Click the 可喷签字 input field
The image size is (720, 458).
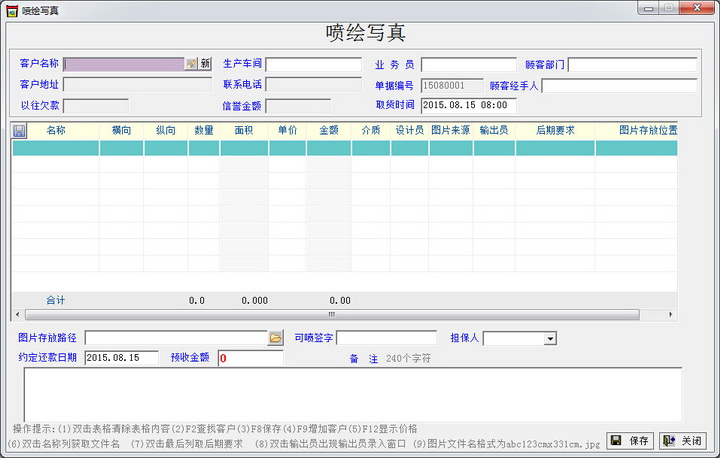pos(387,338)
